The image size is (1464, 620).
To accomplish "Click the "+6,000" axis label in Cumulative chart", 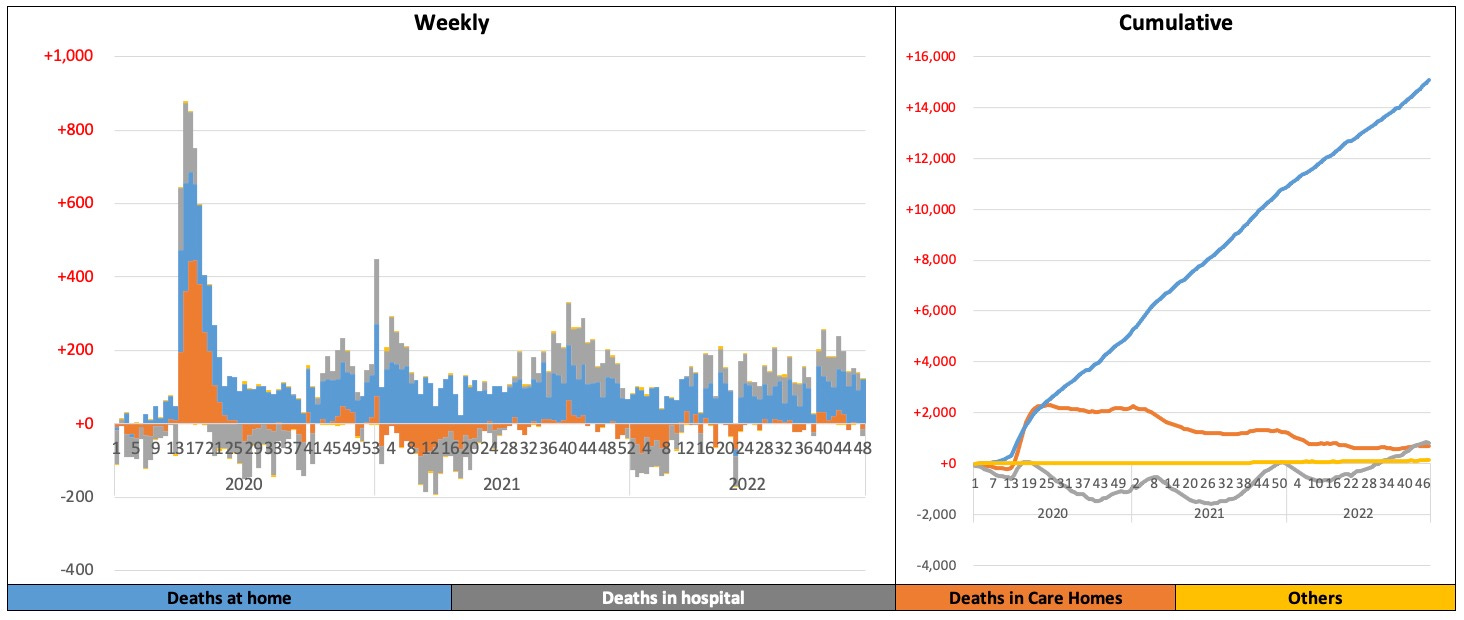I will (x=934, y=311).
